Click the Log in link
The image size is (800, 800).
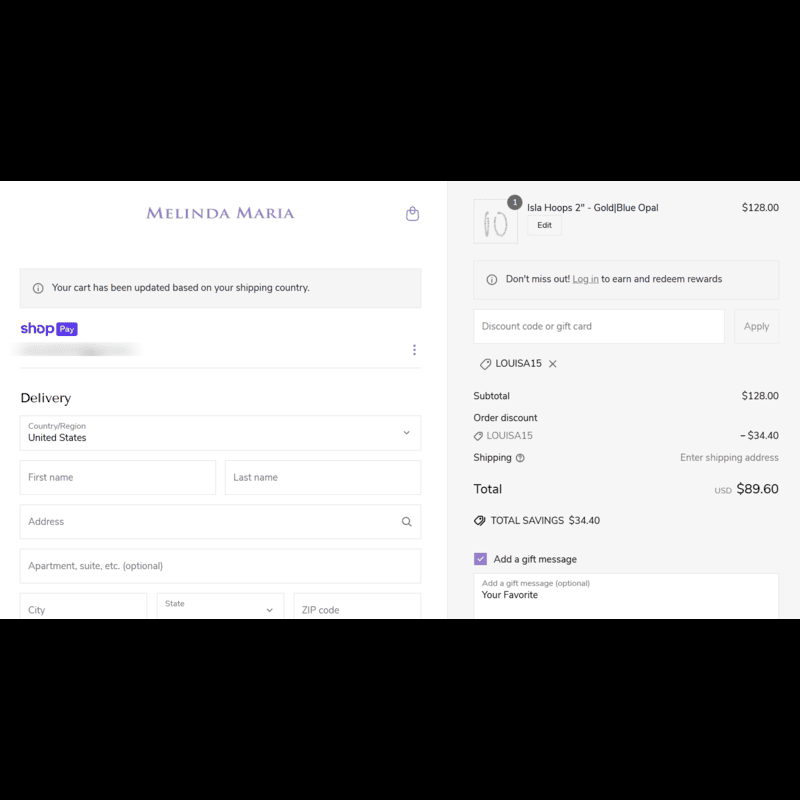(x=585, y=279)
